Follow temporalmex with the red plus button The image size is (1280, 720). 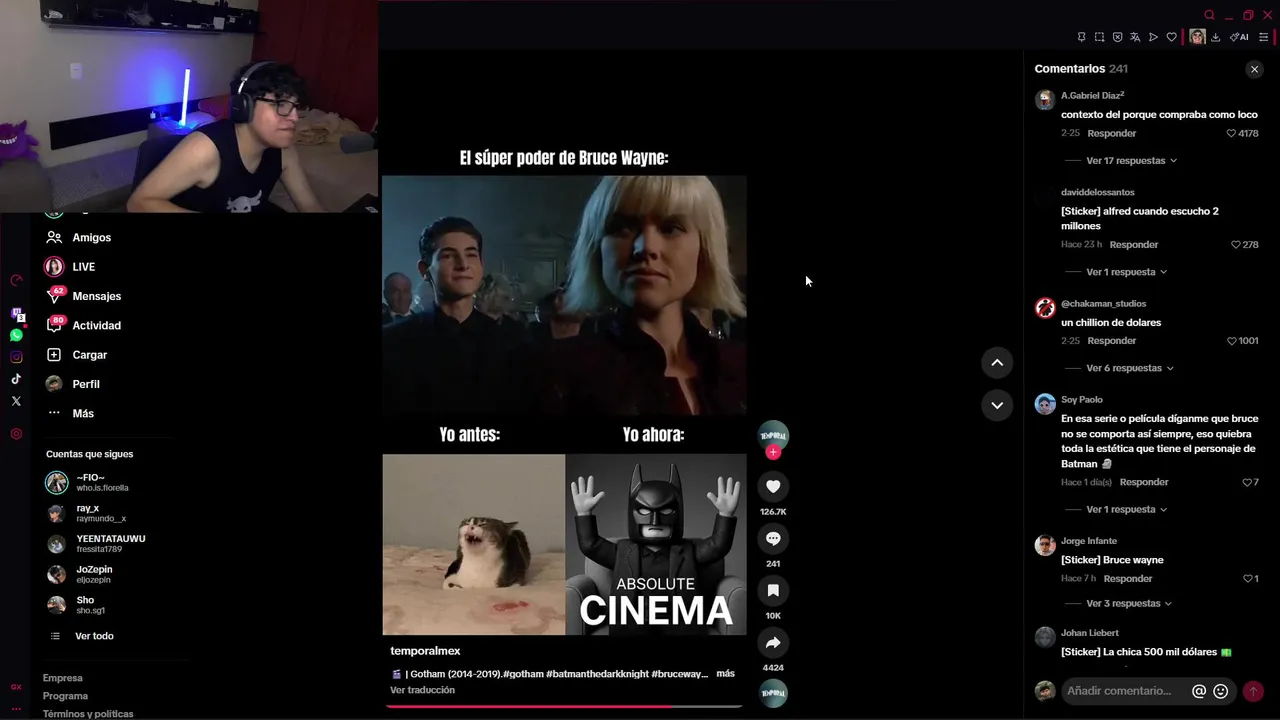click(773, 452)
